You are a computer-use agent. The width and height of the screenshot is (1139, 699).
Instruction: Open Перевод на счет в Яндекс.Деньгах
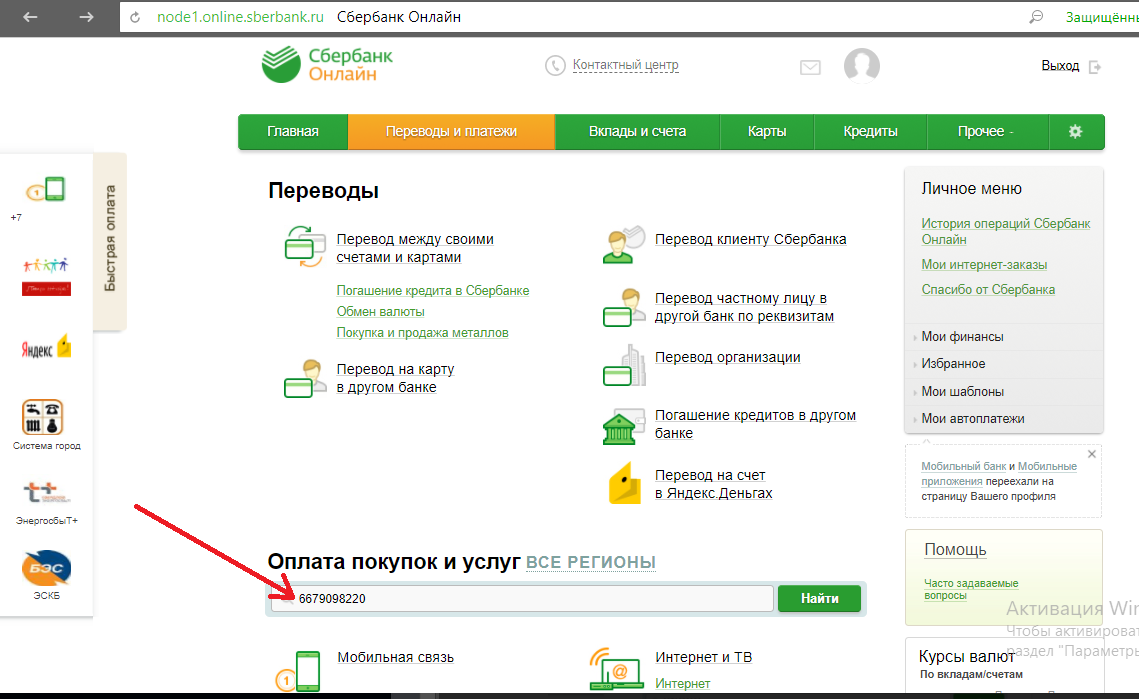pos(713,485)
